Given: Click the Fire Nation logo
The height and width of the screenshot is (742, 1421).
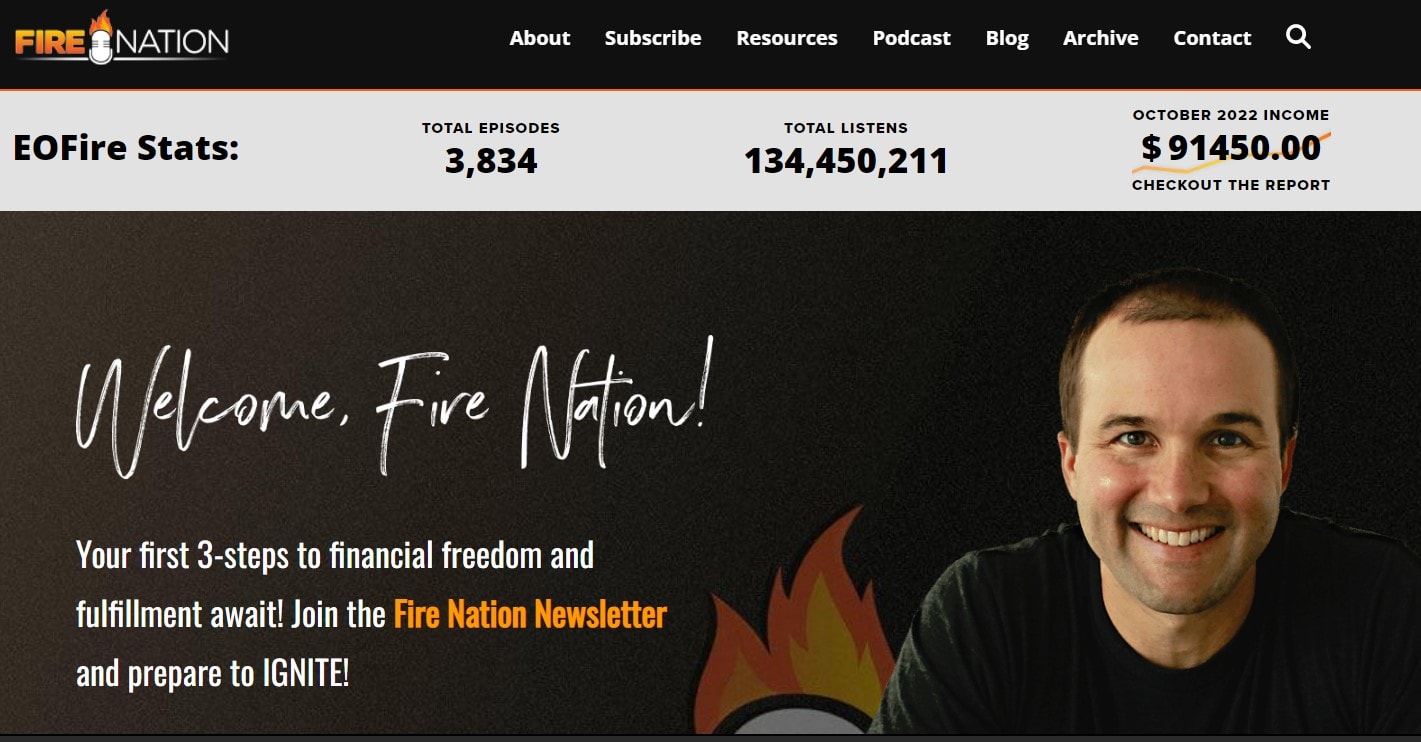Looking at the screenshot, I should [121, 39].
